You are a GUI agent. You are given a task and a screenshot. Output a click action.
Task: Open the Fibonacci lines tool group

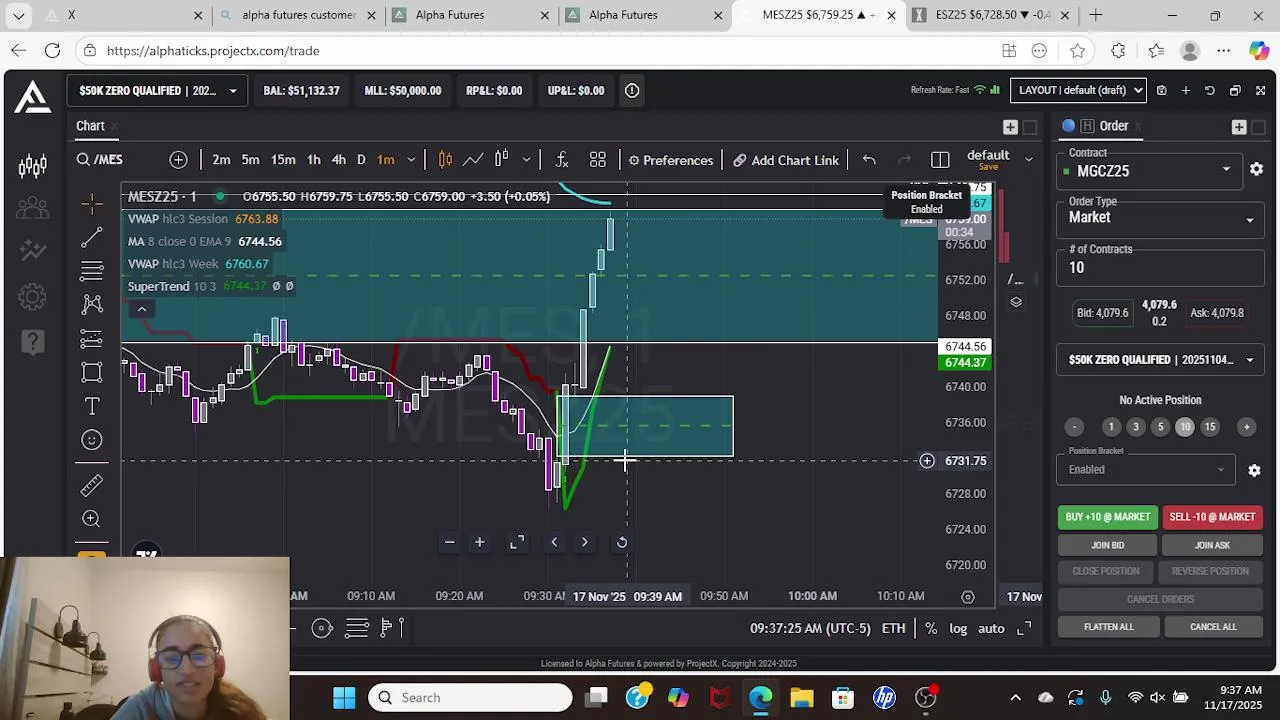[92, 271]
